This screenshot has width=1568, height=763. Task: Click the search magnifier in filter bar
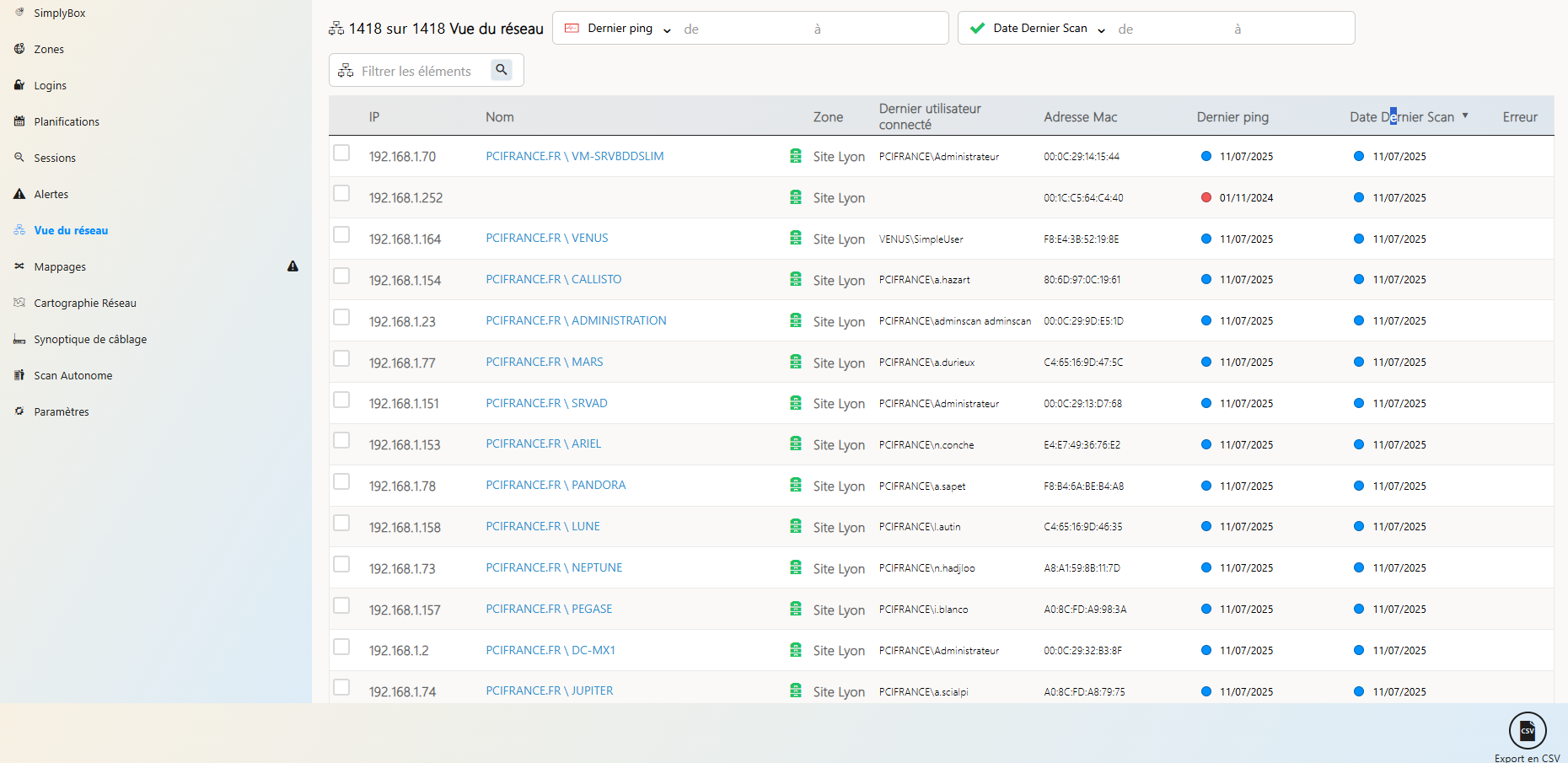point(502,70)
